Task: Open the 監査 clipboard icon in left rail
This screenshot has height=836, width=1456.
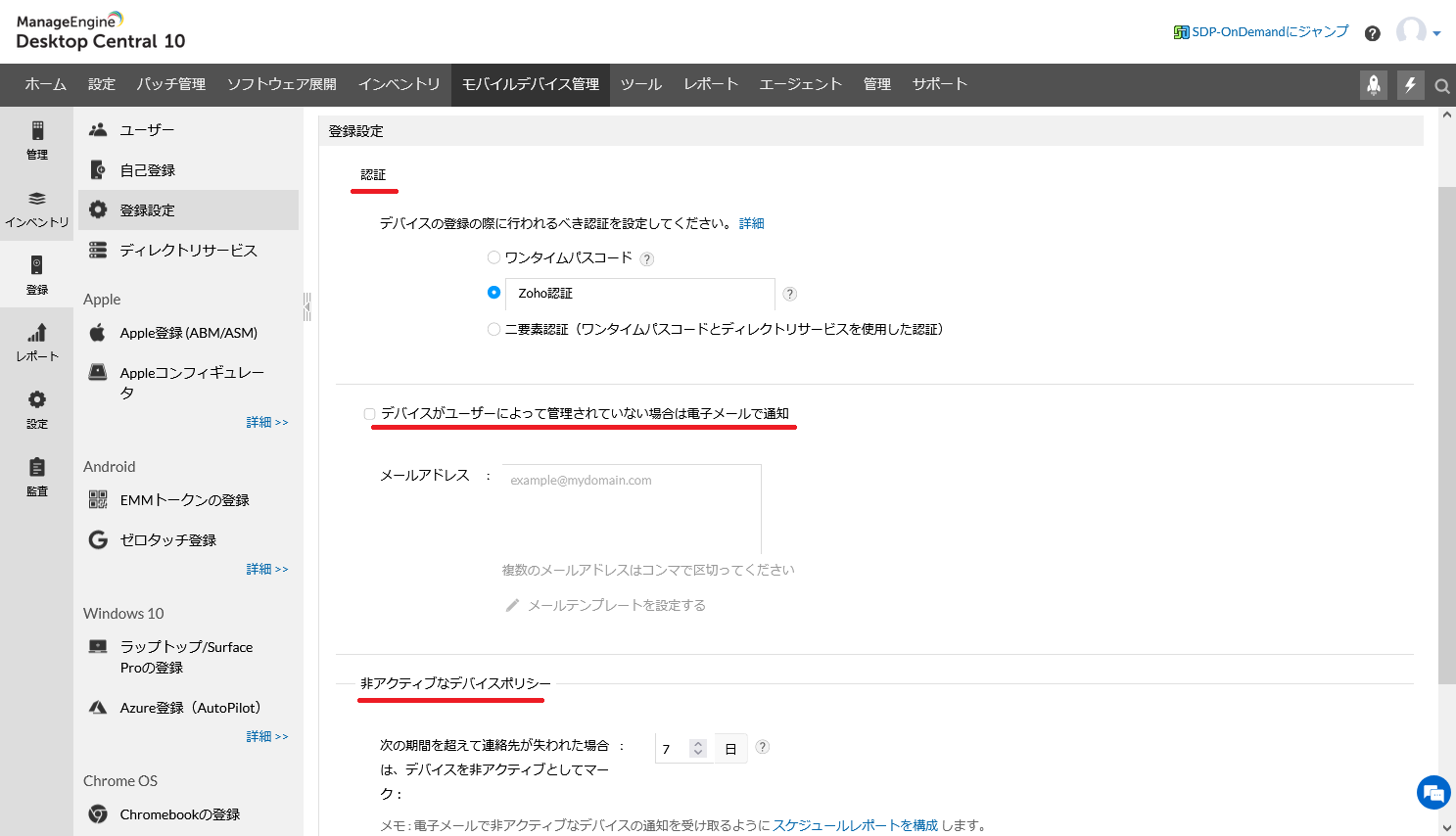Action: click(x=37, y=467)
